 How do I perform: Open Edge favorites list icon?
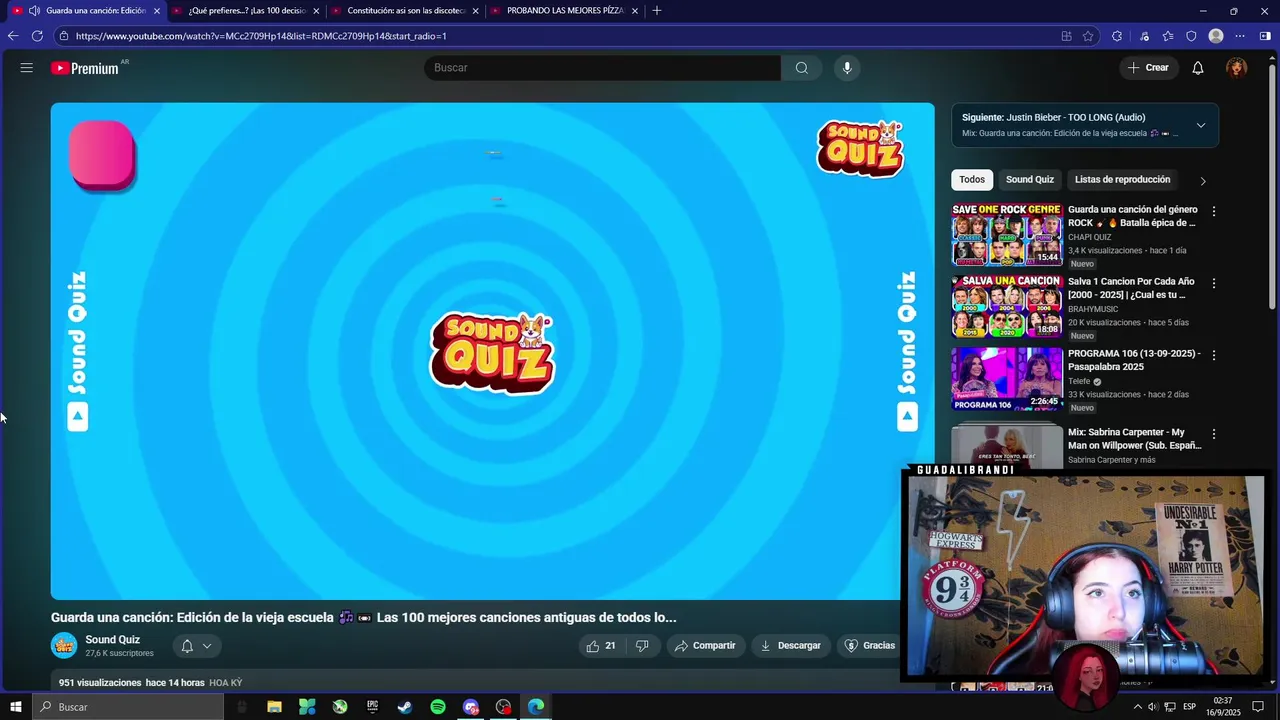pos(1168,36)
